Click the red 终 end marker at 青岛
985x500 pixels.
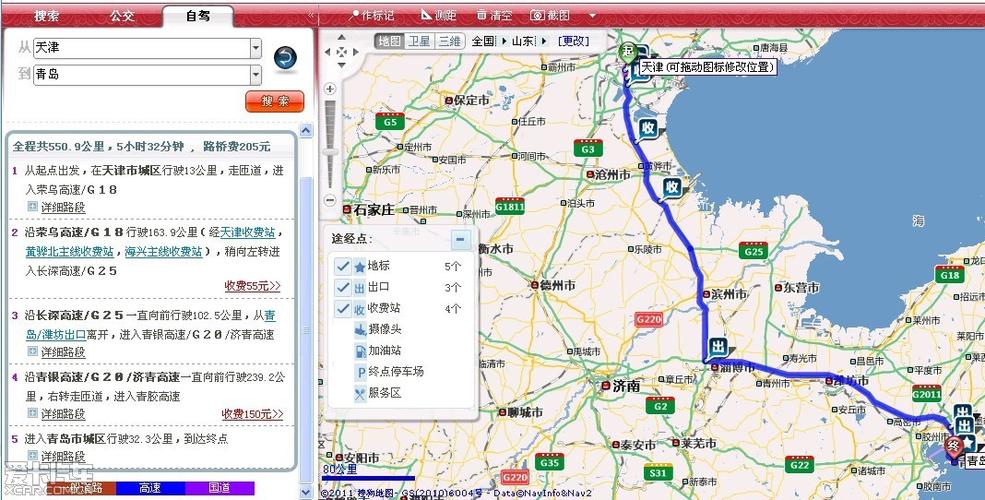[x=954, y=446]
